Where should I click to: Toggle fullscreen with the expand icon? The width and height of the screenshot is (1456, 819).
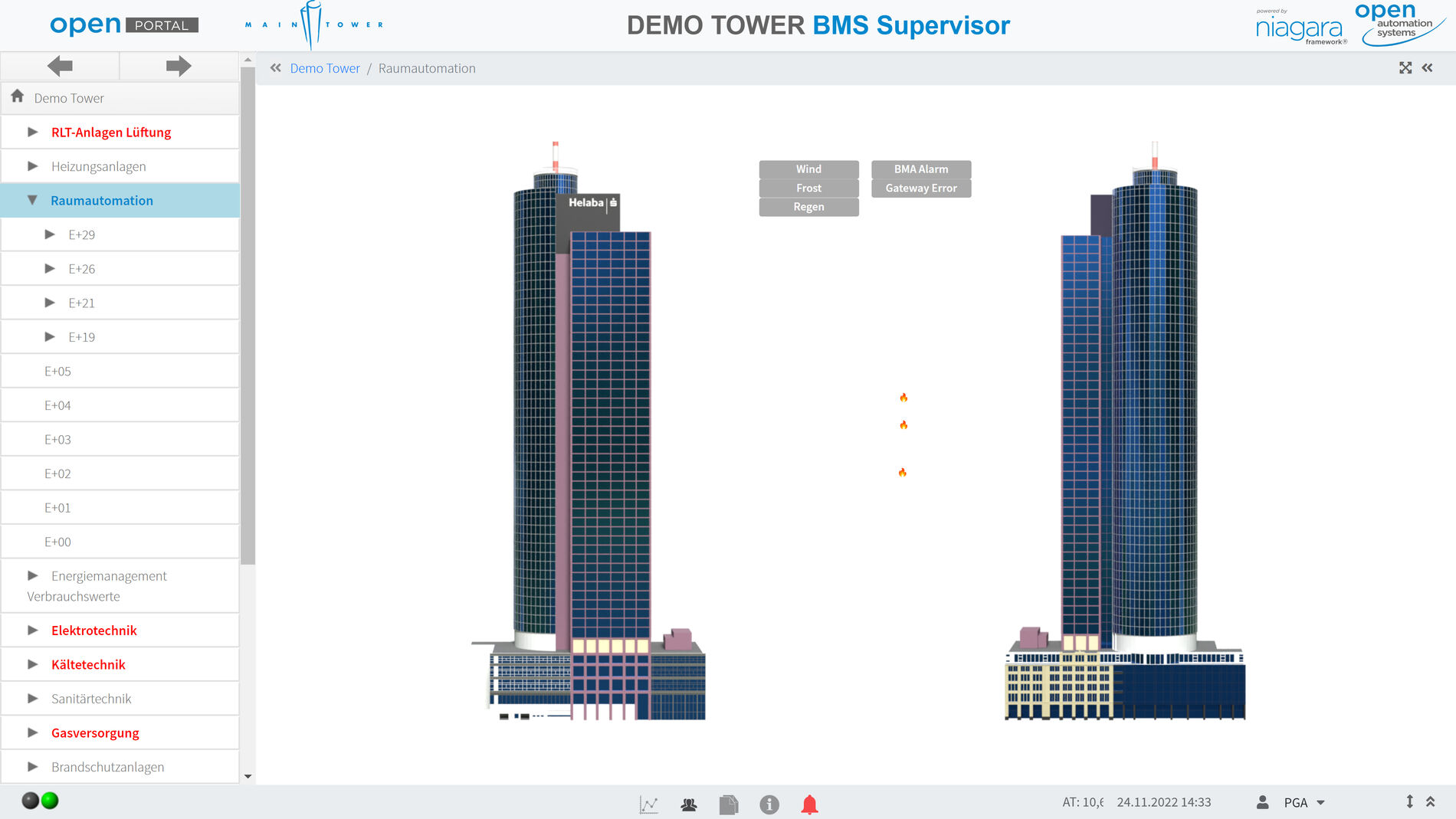click(1405, 68)
